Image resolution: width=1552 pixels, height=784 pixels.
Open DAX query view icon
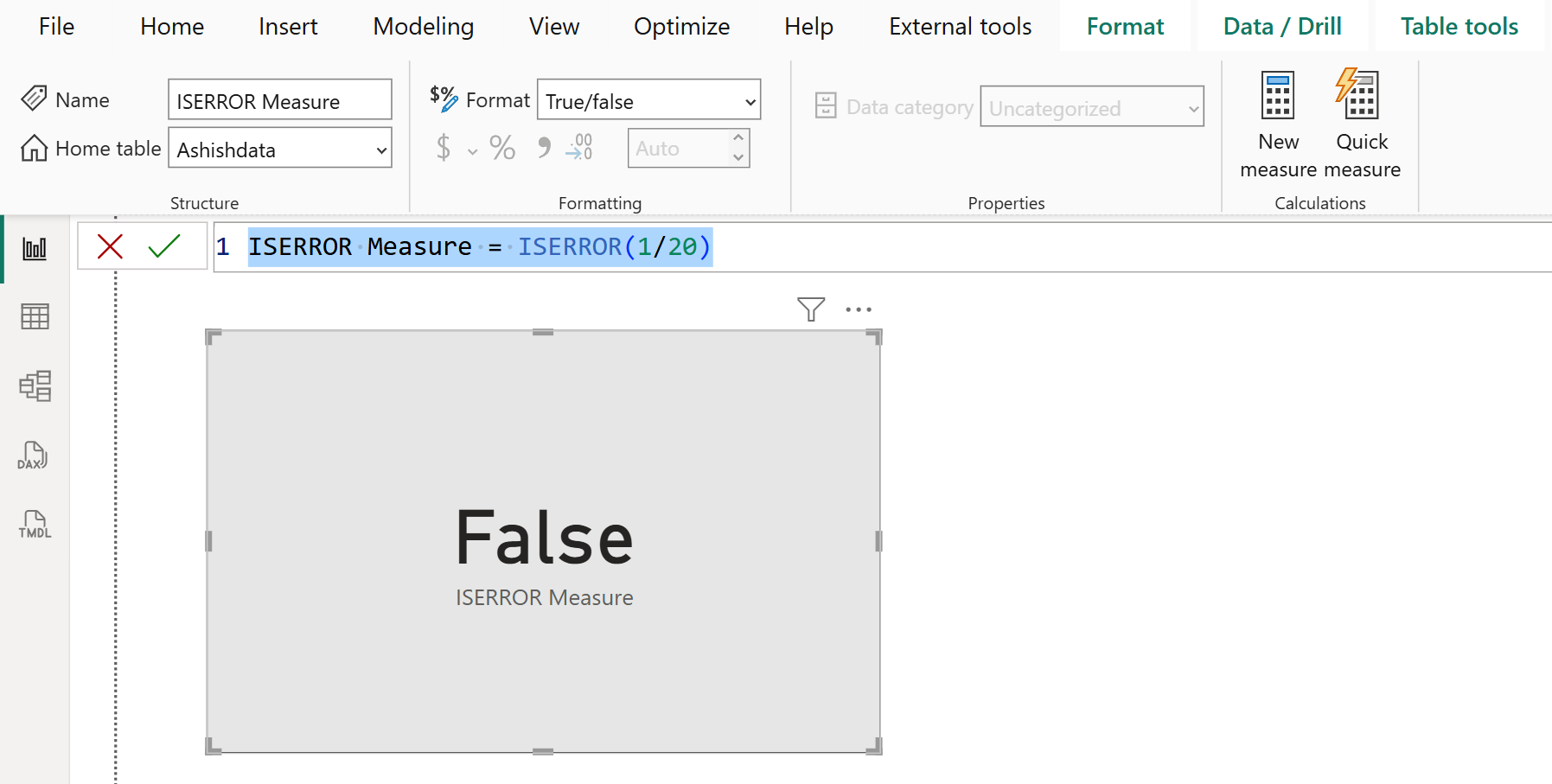35,456
